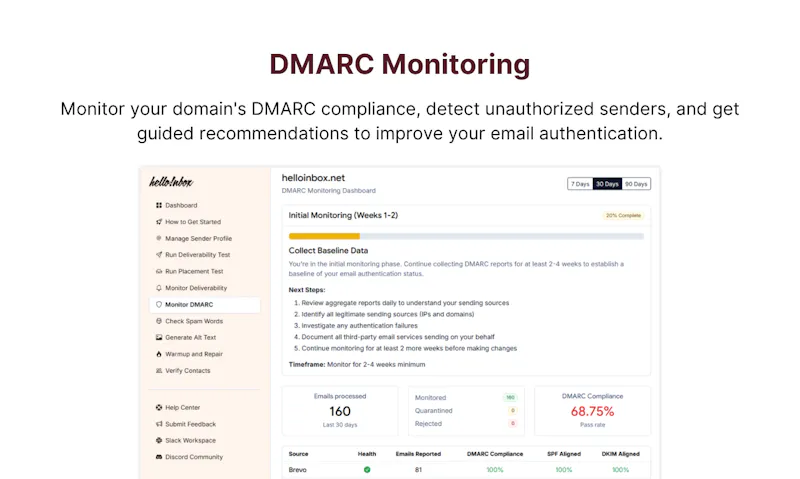Click the Emails Reported column header
This screenshot has width=800, height=479.
(x=418, y=454)
